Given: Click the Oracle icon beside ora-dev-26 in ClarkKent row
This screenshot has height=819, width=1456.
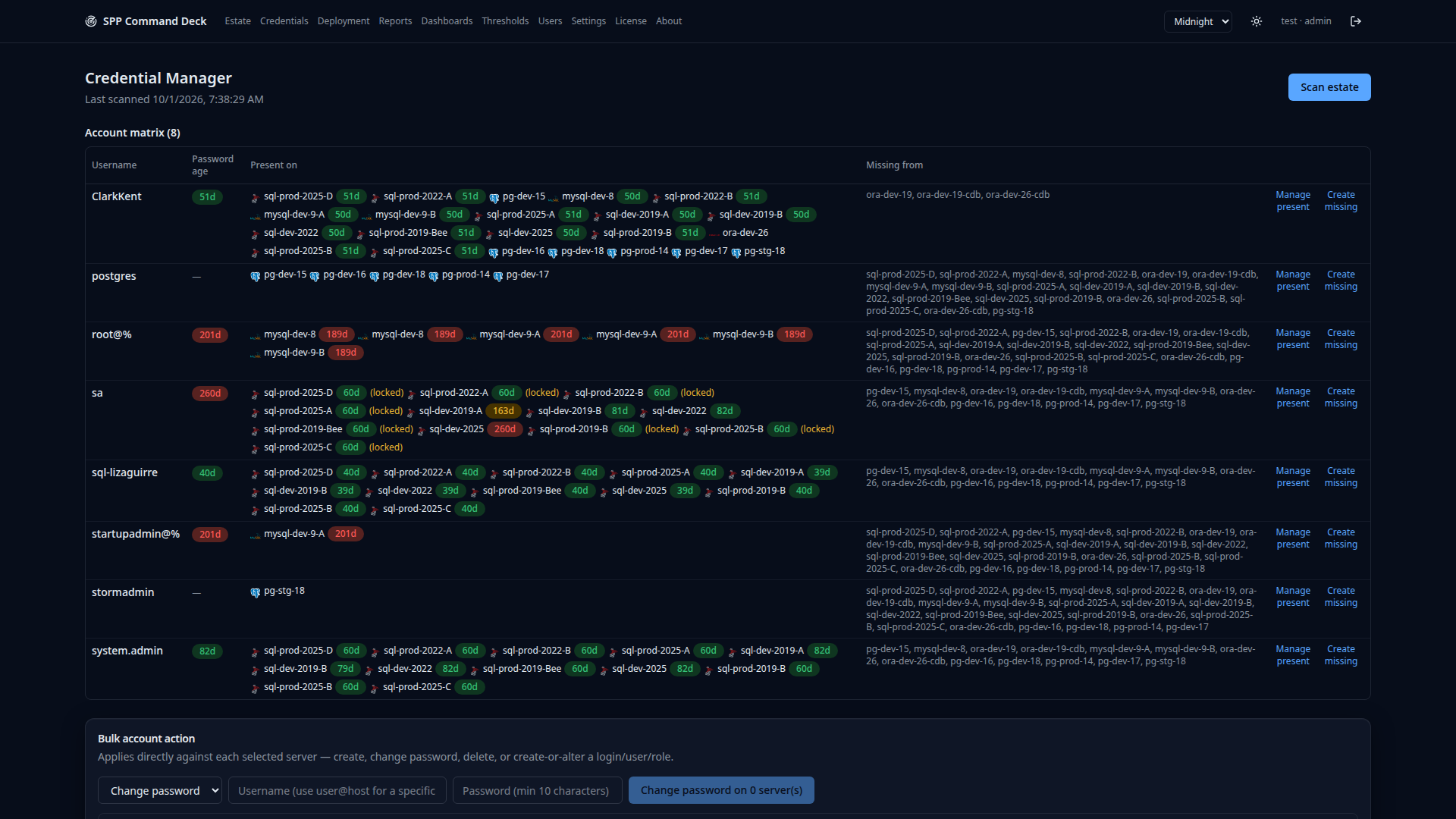Looking at the screenshot, I should [x=714, y=234].
